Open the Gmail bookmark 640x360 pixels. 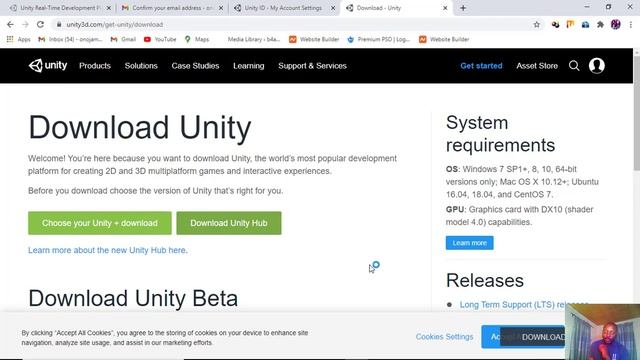pyautogui.click(x=123, y=39)
